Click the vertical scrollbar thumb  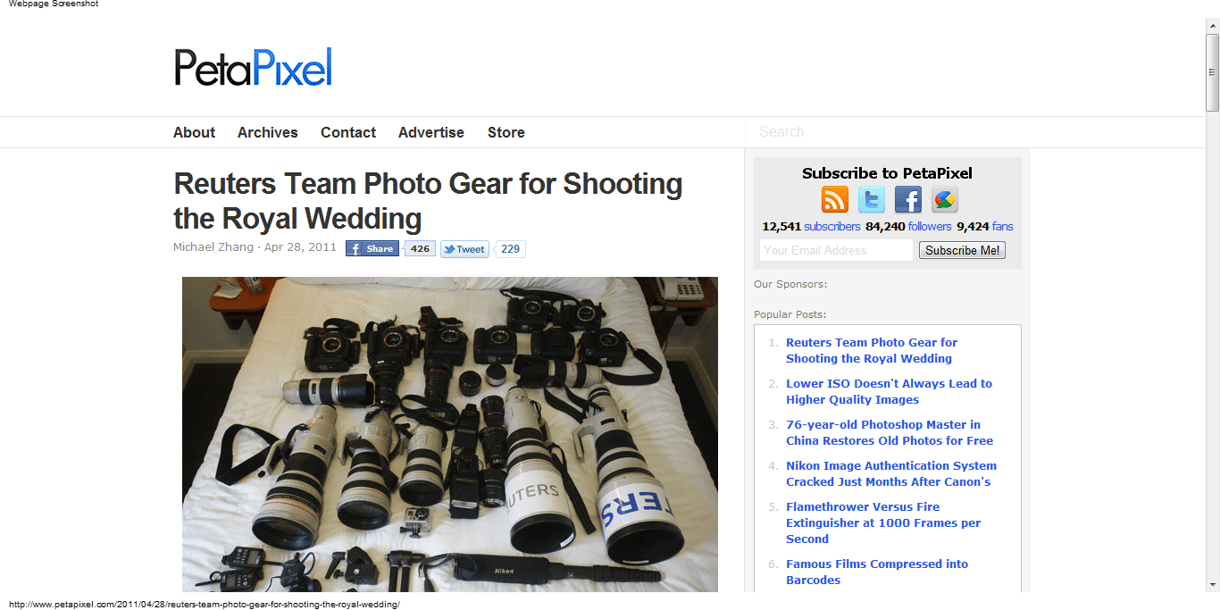coord(1212,73)
